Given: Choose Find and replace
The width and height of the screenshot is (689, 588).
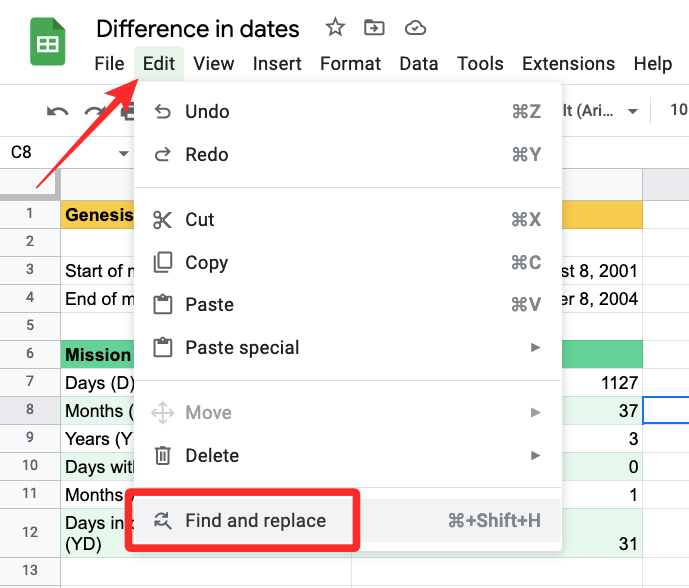Looking at the screenshot, I should click(348, 520).
